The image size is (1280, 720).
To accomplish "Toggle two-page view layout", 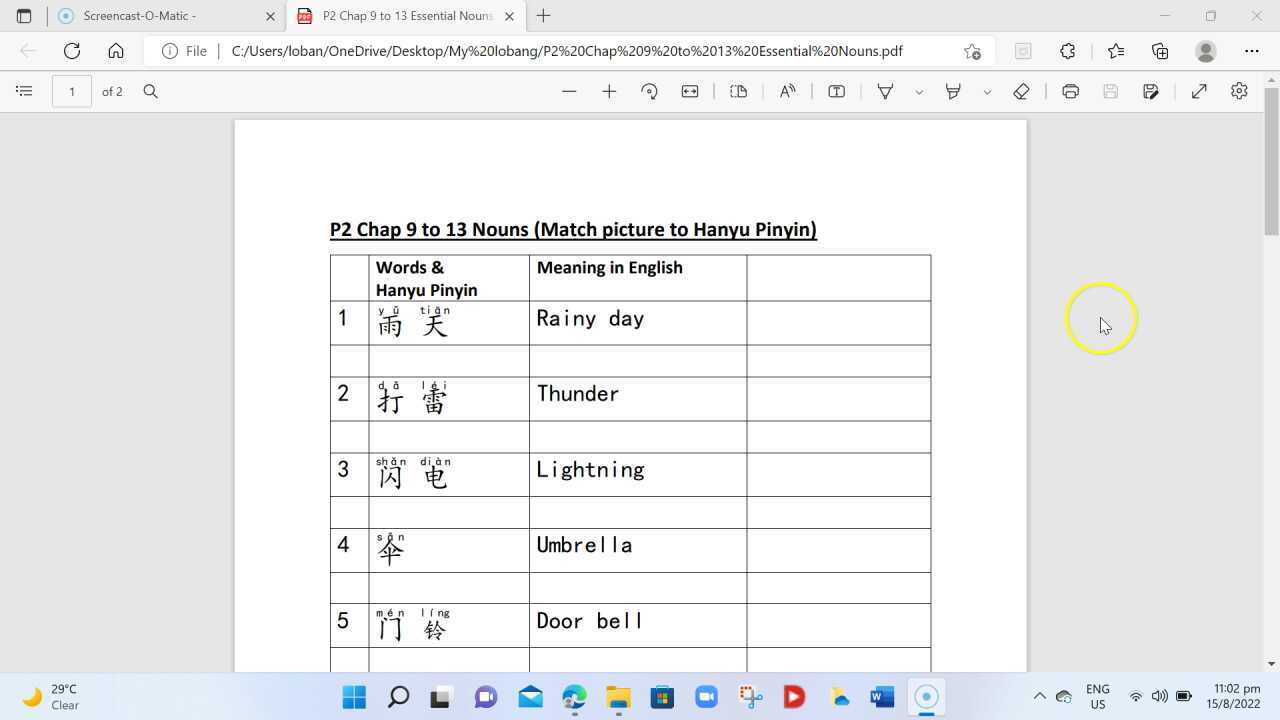I will [738, 91].
